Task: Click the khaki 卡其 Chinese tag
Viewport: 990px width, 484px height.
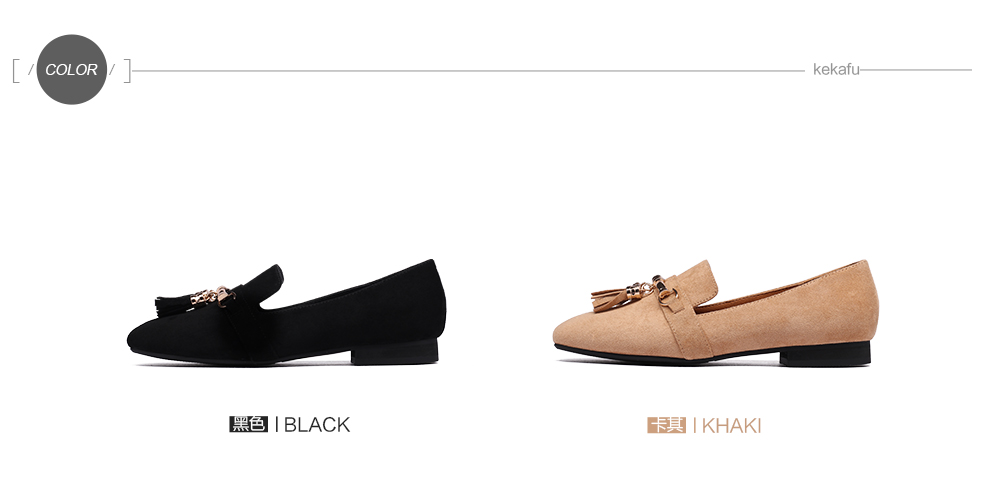Action: pos(666,425)
